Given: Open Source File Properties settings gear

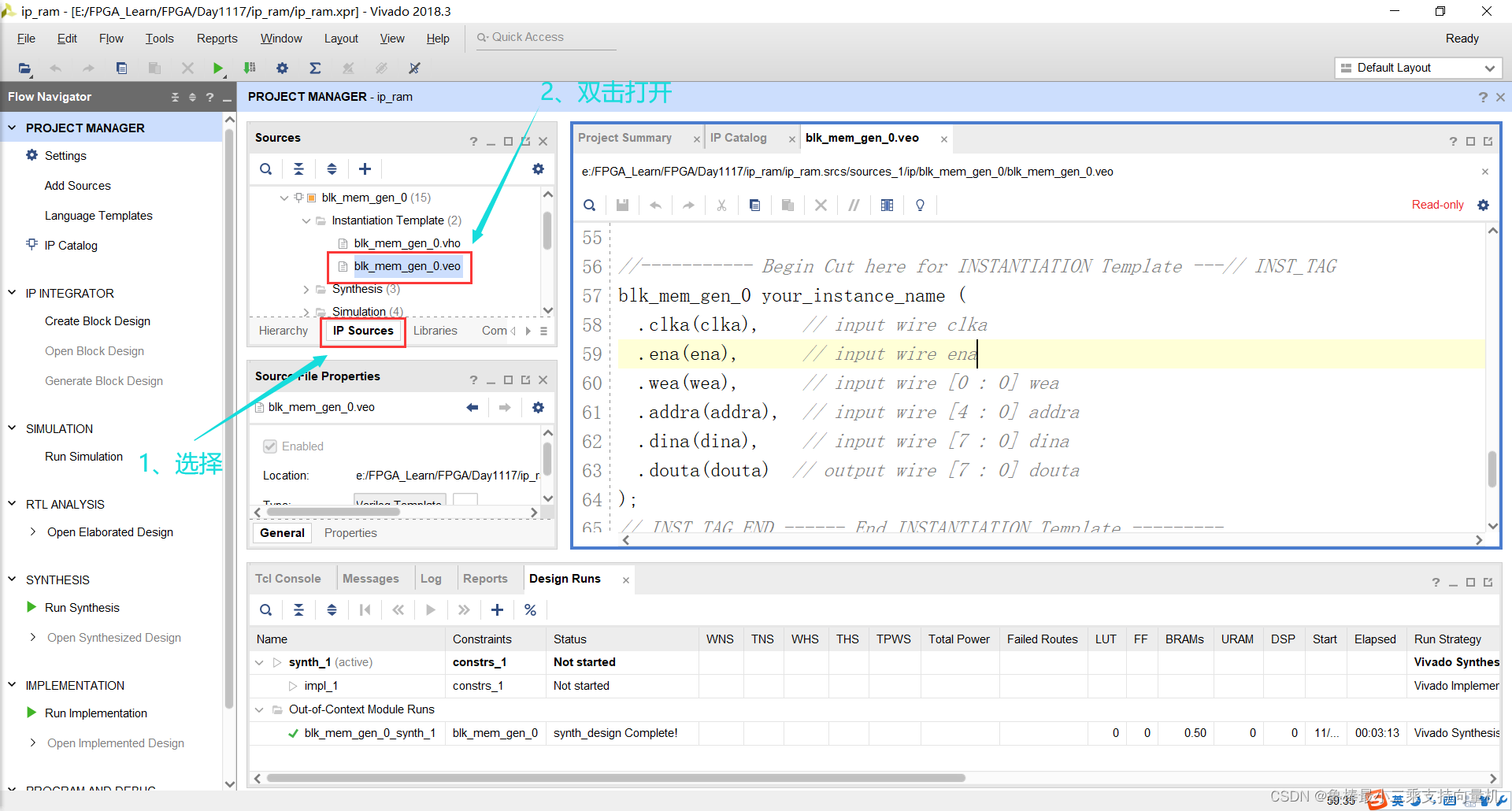Looking at the screenshot, I should 538,407.
